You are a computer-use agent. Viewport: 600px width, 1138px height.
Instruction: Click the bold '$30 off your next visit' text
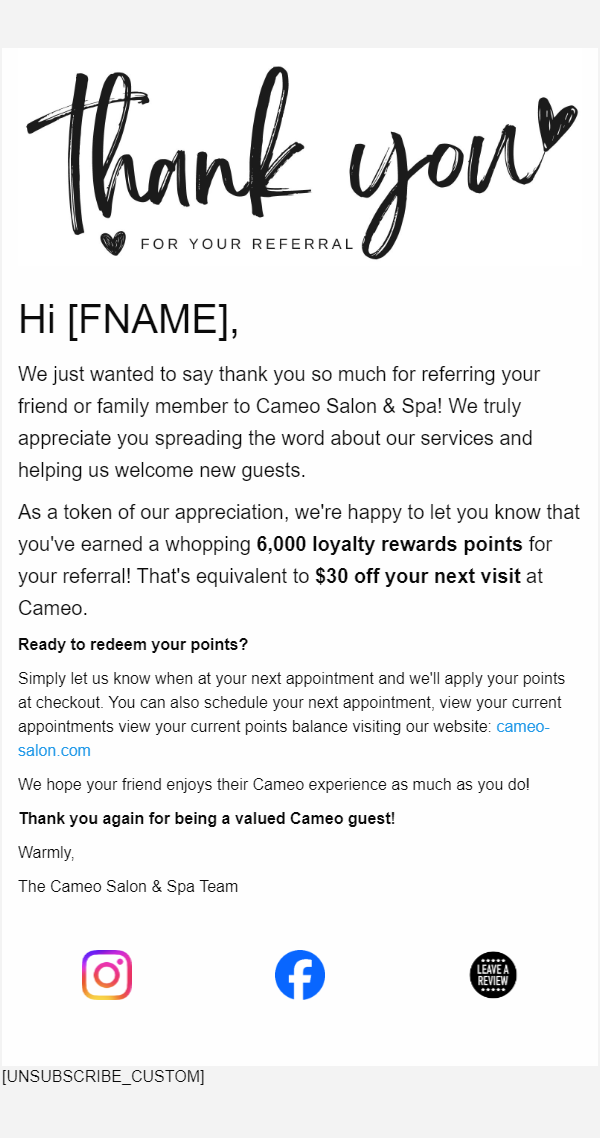click(x=417, y=576)
